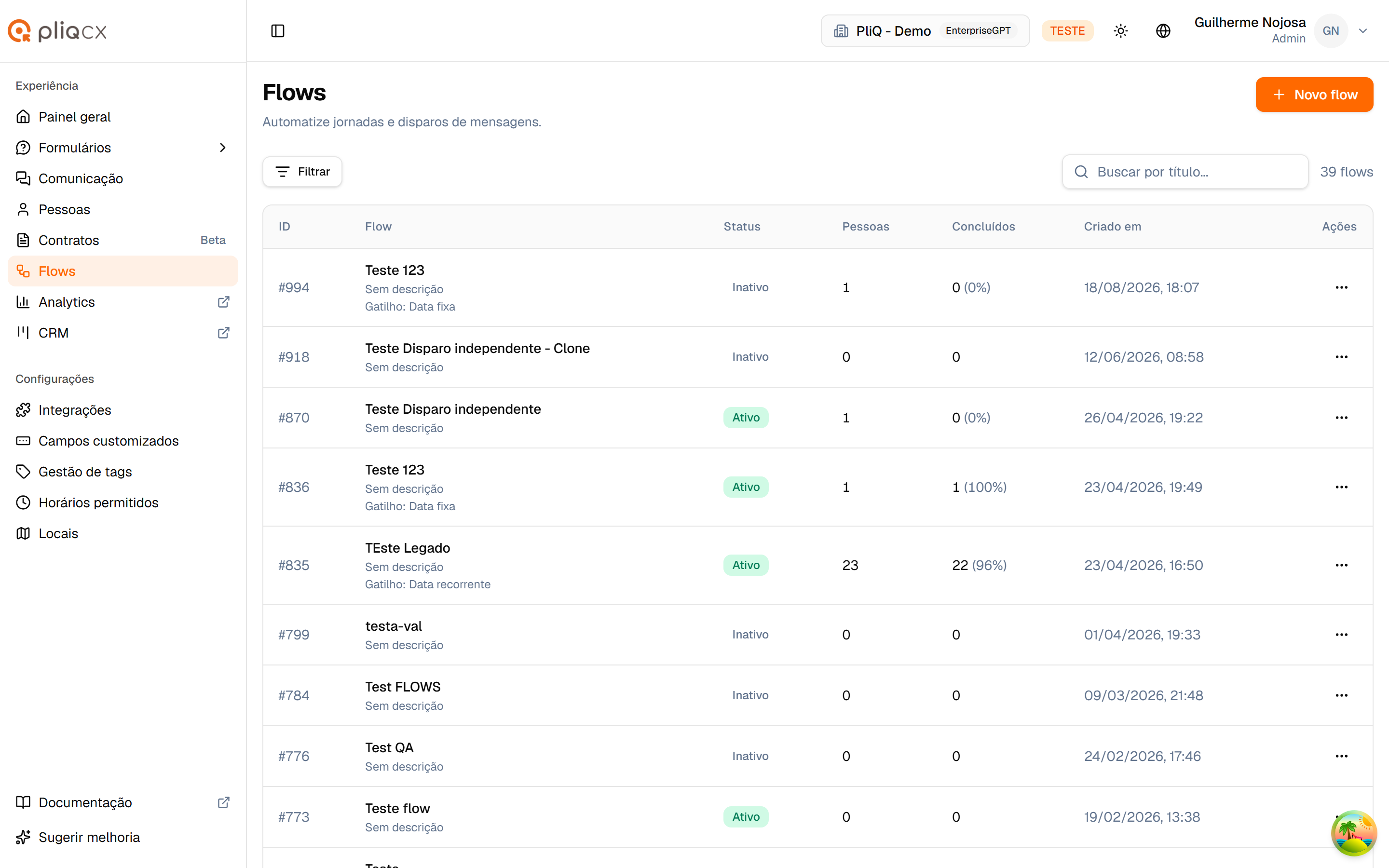
Task: Open Comunicação in the sidebar
Action: point(123,178)
